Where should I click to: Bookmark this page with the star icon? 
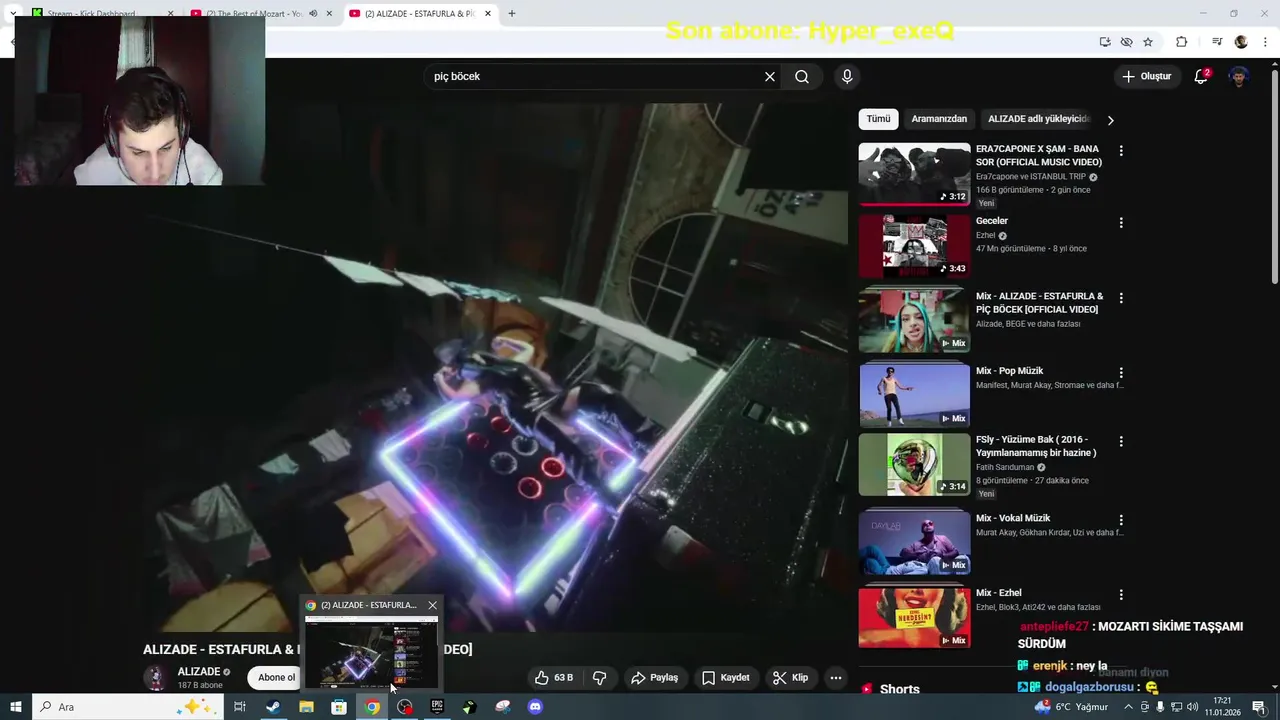coord(1148,42)
